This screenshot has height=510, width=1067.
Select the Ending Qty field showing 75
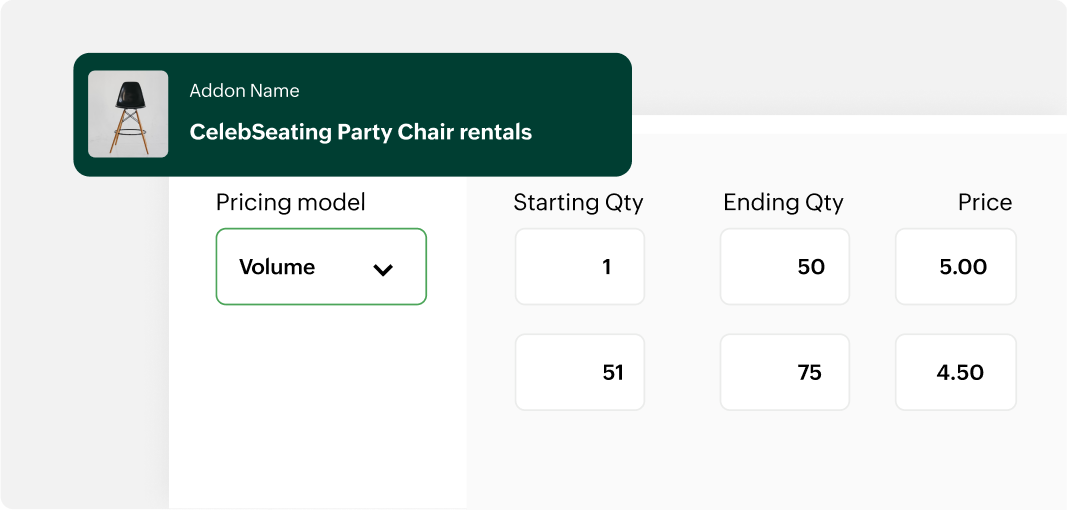(785, 372)
